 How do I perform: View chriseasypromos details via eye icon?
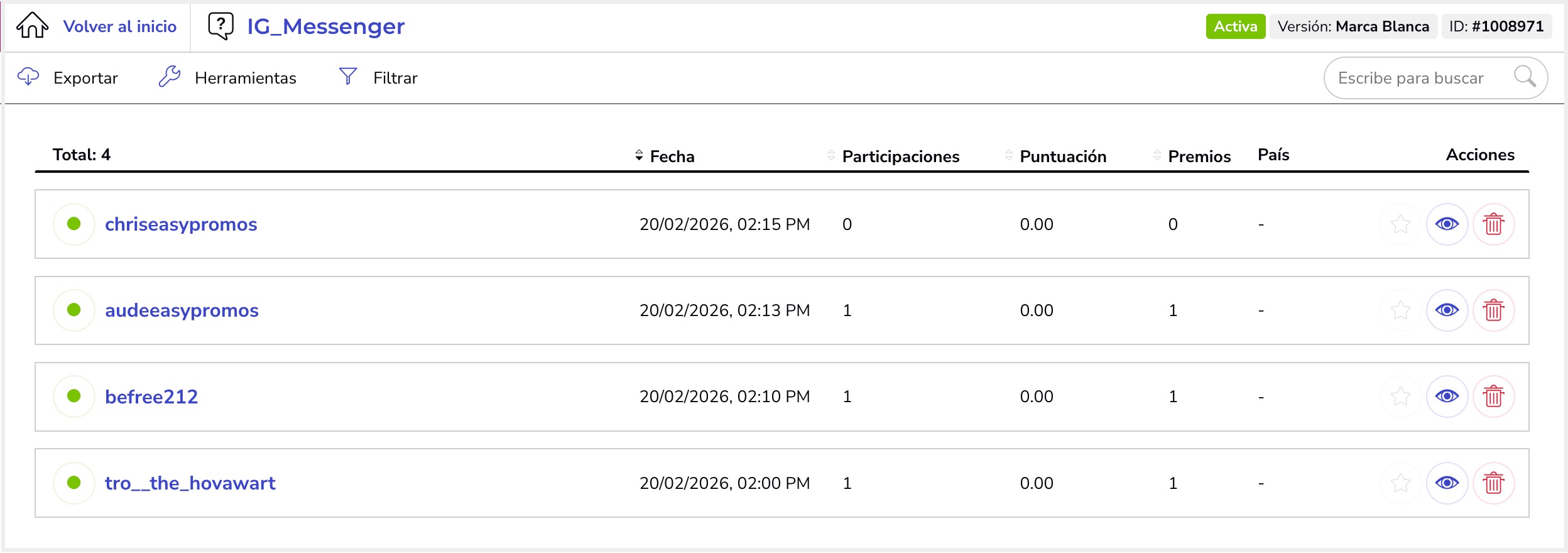tap(1447, 224)
